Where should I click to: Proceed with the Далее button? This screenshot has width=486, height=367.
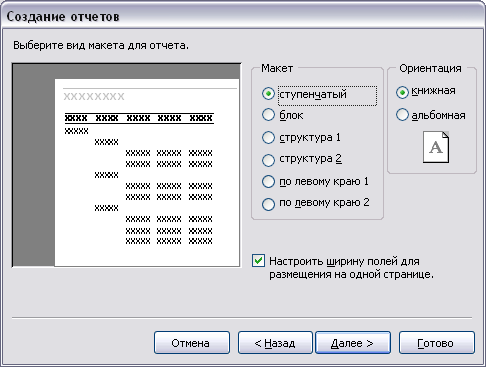coord(353,343)
